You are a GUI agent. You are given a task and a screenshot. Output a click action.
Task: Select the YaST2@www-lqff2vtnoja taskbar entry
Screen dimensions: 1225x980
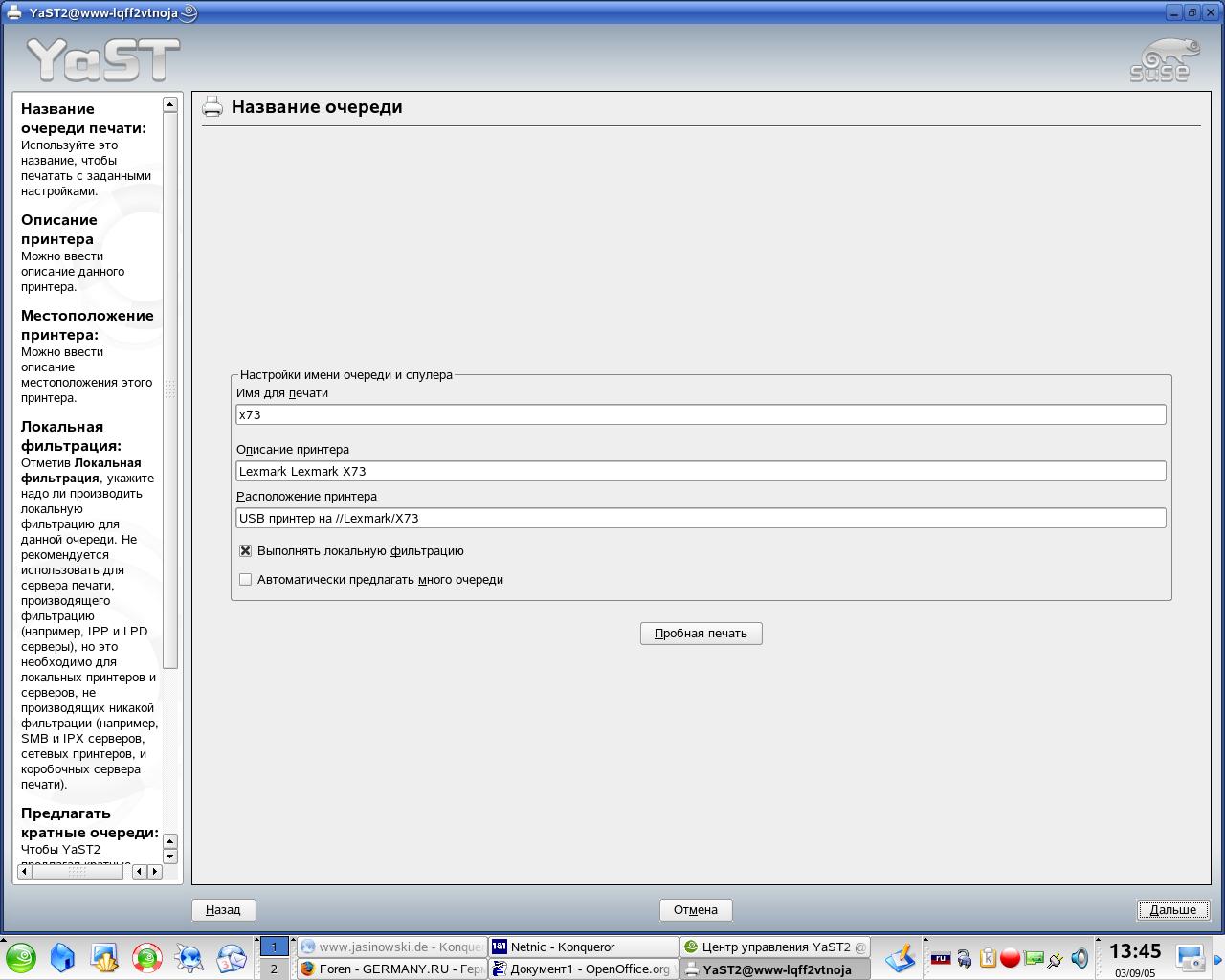[x=775, y=969]
